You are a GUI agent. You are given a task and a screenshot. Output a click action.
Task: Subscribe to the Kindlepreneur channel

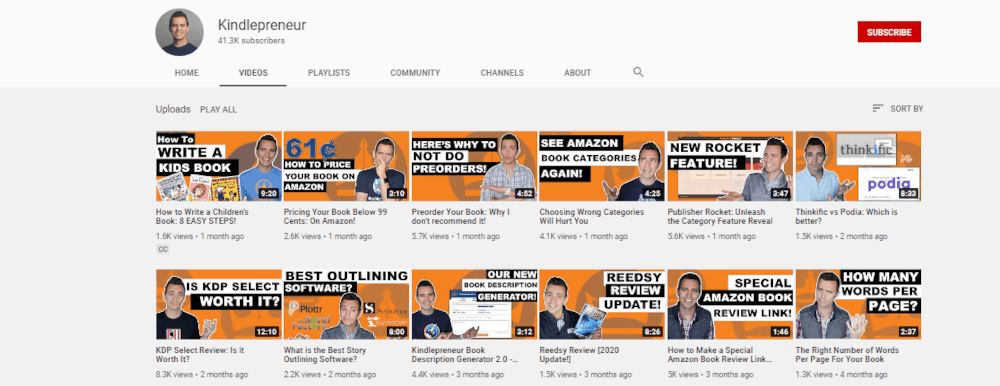889,32
